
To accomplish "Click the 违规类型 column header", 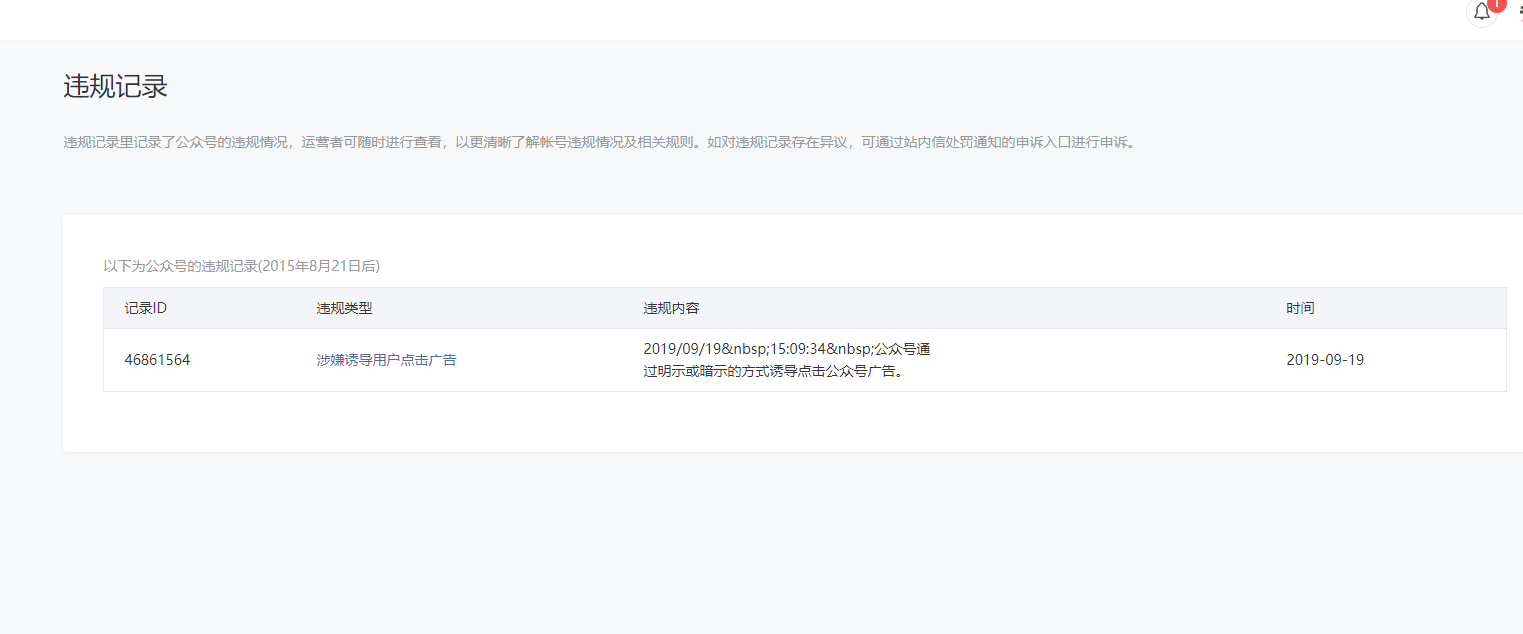I will tap(344, 308).
